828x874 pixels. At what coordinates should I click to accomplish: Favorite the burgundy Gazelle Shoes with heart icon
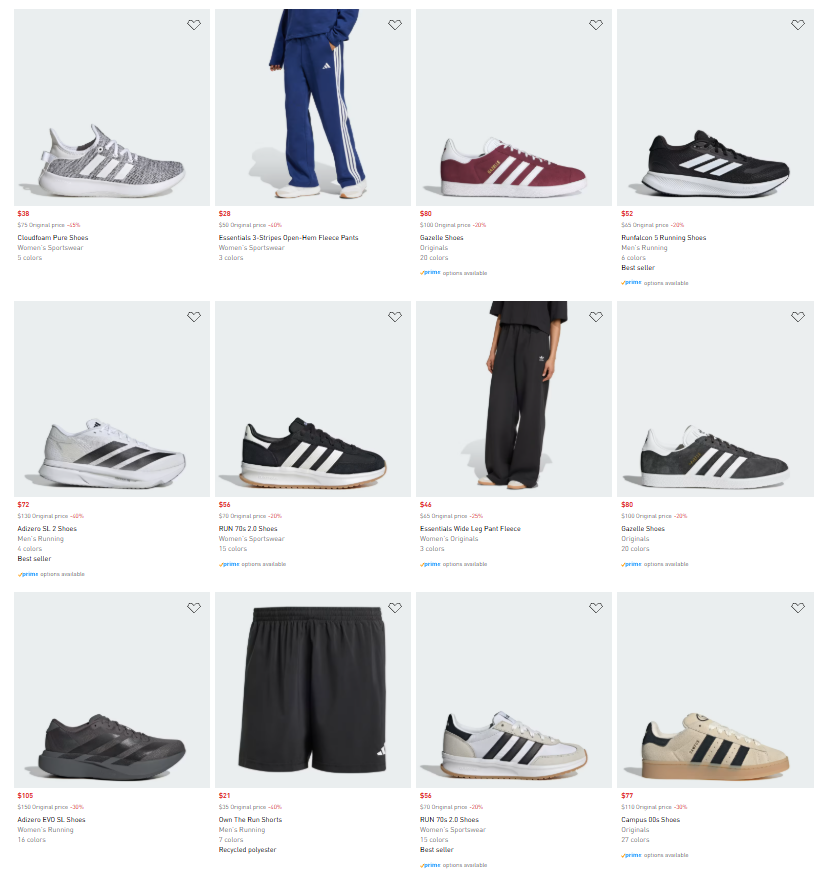tap(596, 25)
